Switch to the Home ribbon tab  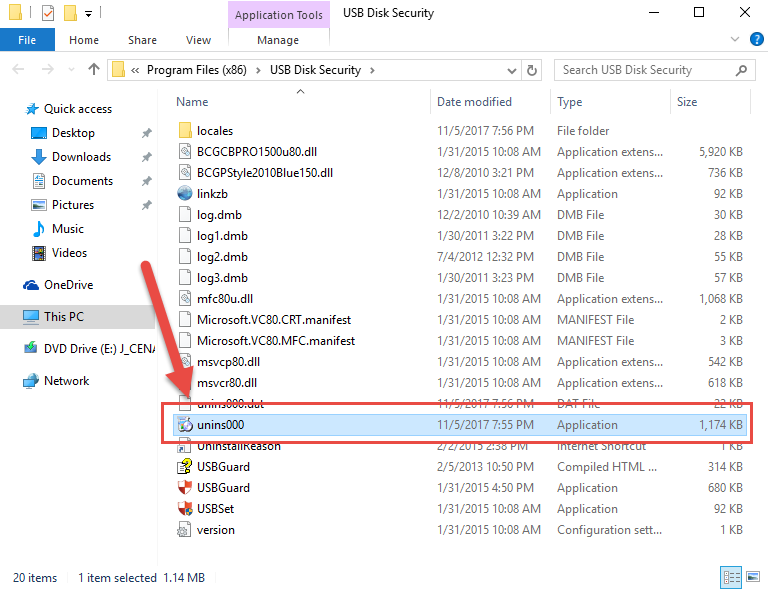pyautogui.click(x=84, y=40)
